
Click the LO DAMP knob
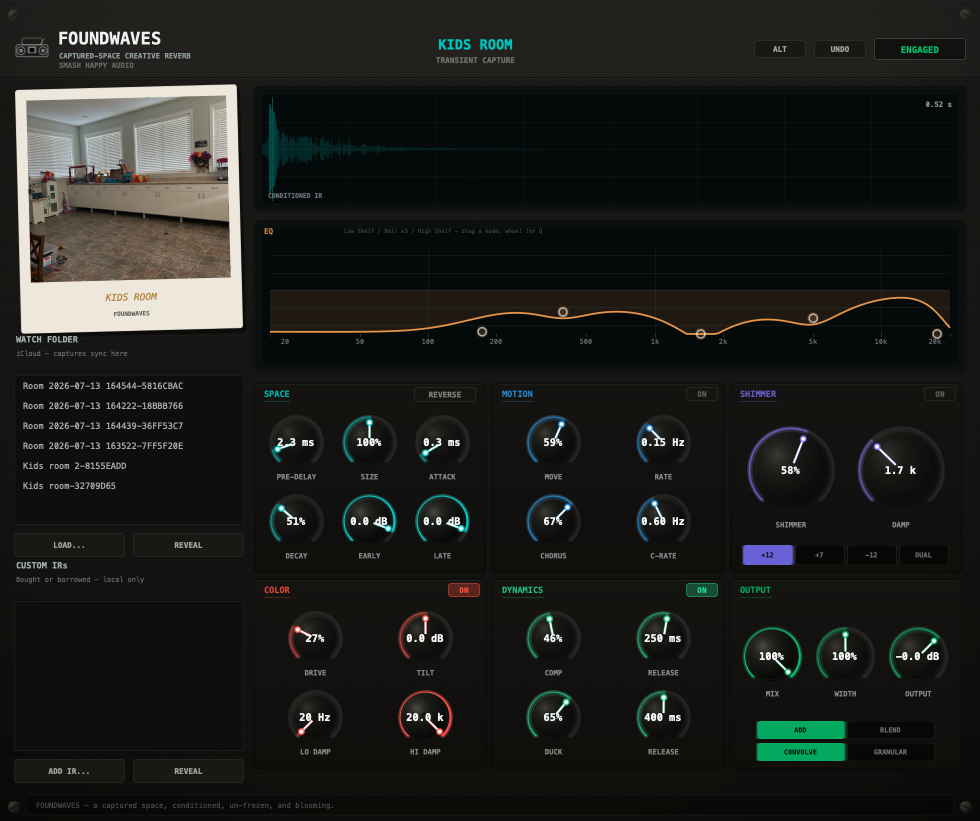315,717
